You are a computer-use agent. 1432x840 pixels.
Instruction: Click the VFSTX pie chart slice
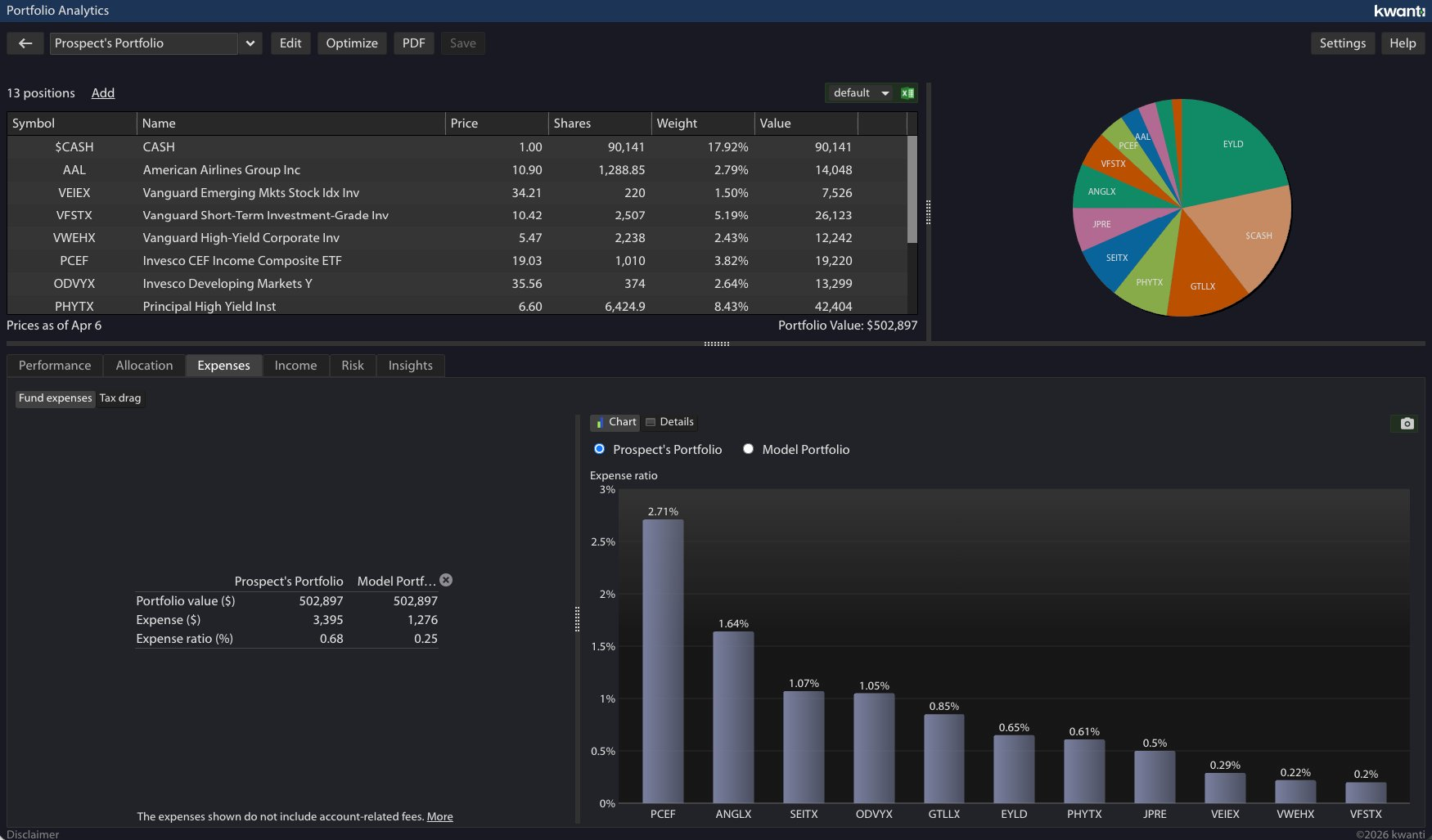pyautogui.click(x=1116, y=164)
